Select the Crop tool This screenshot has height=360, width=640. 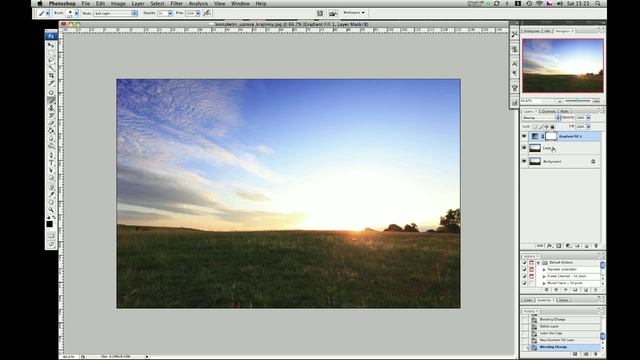coord(51,76)
